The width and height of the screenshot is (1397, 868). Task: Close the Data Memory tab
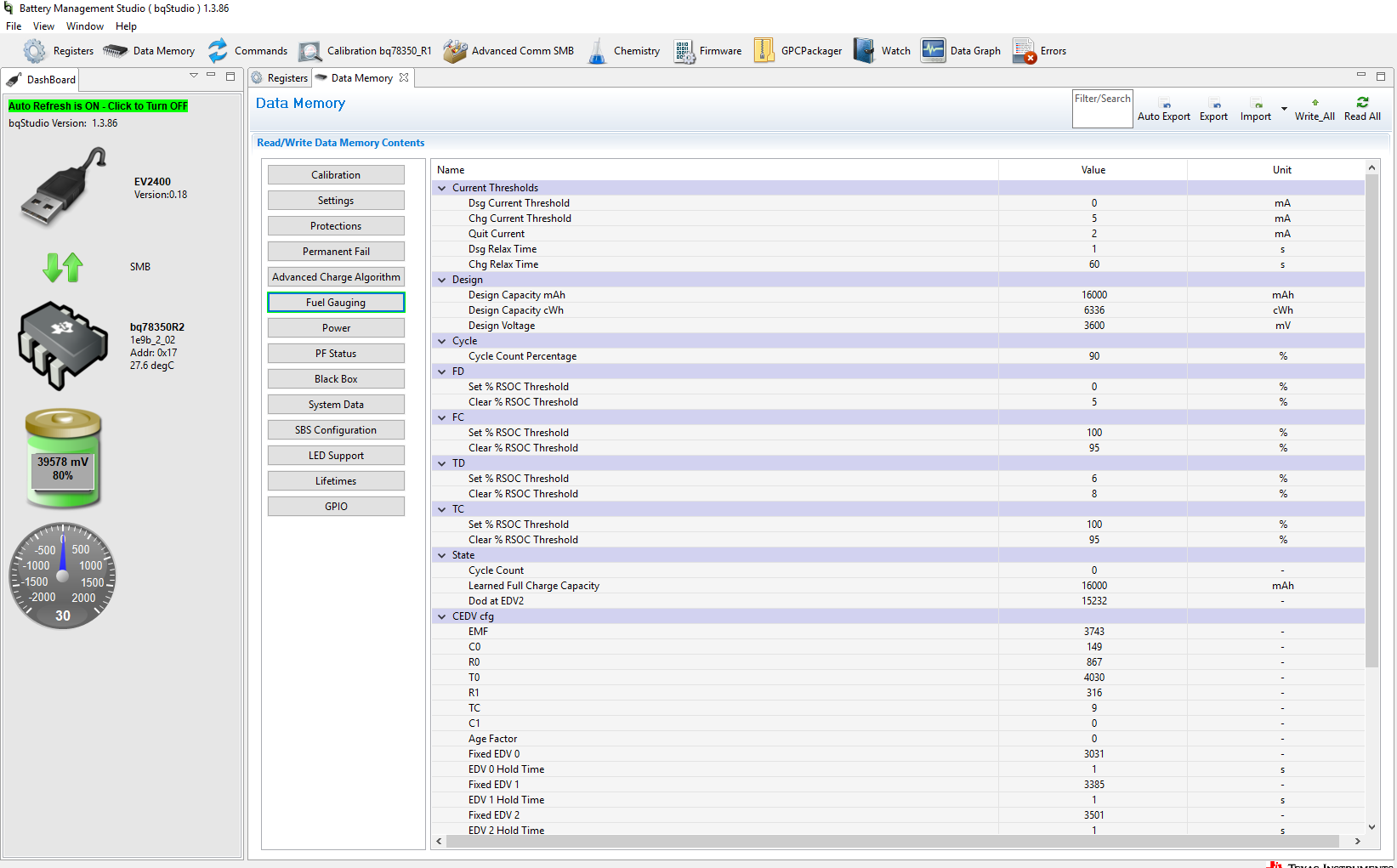coord(404,77)
